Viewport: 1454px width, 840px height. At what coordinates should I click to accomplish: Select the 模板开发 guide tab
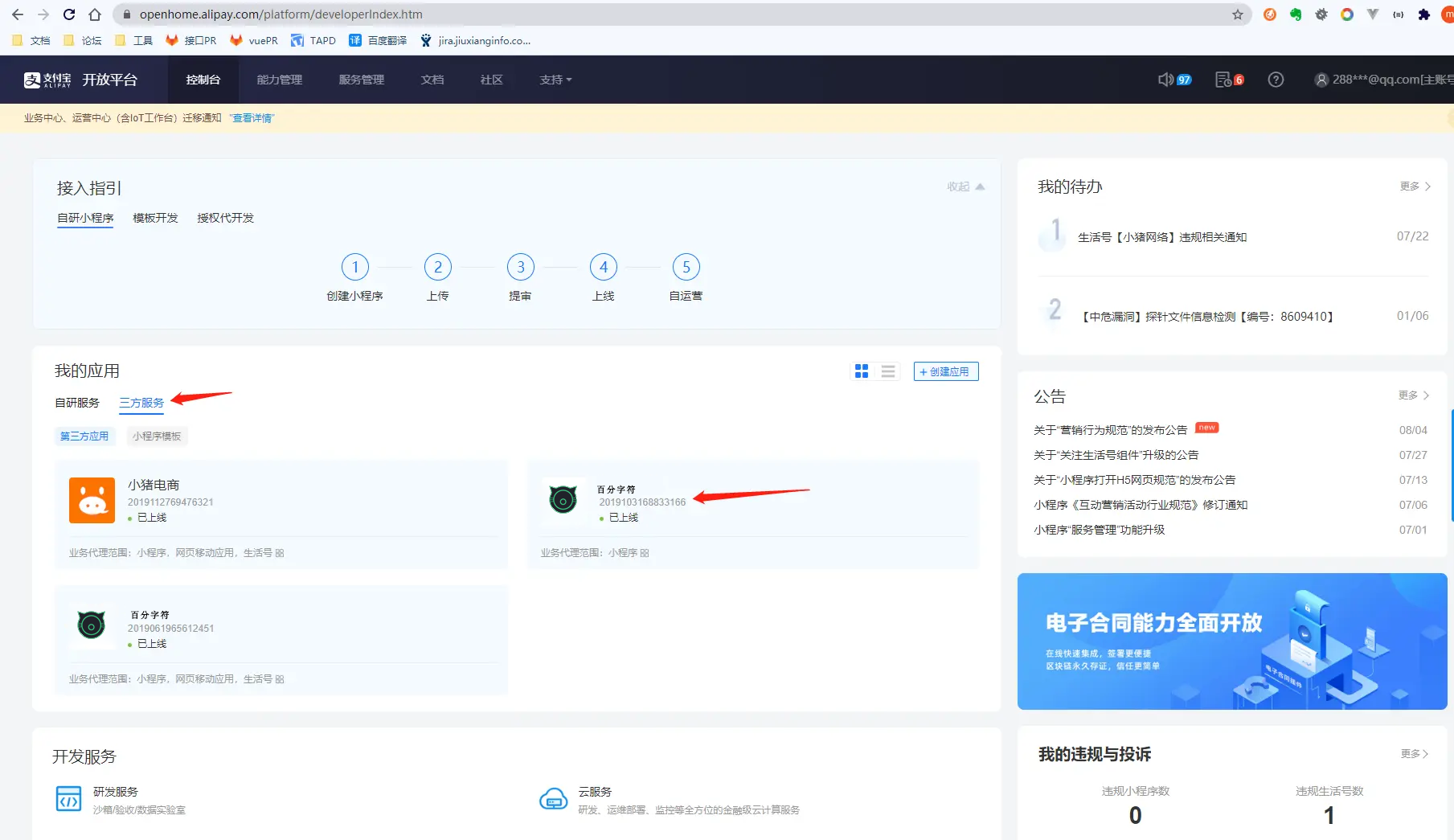point(155,218)
